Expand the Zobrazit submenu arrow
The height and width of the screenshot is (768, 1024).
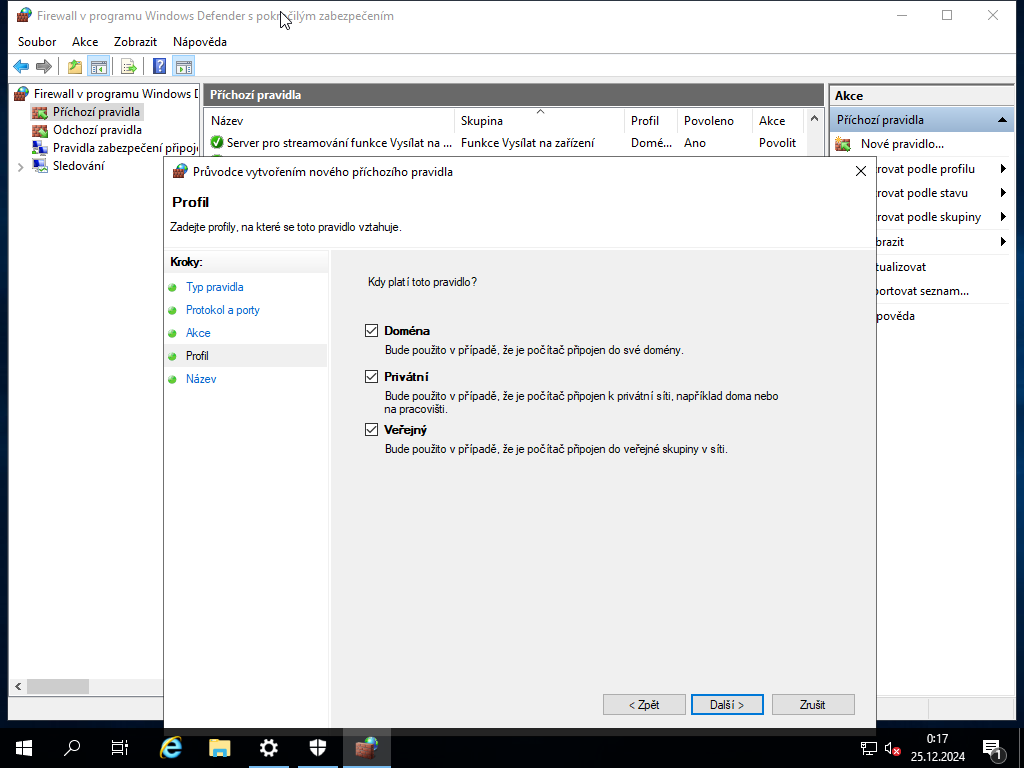tap(1005, 241)
